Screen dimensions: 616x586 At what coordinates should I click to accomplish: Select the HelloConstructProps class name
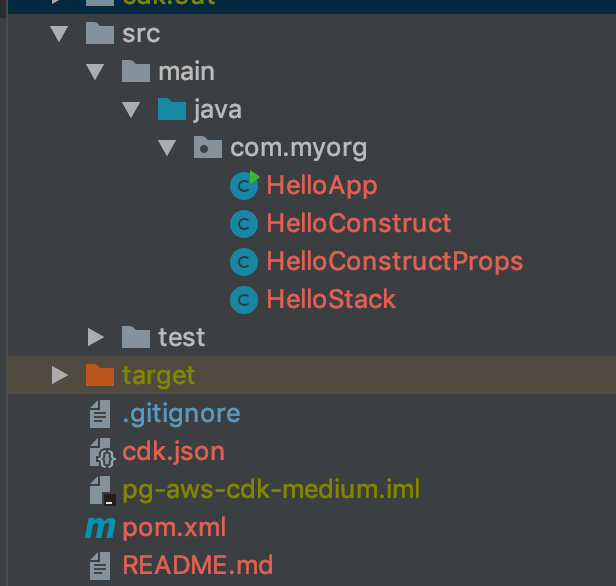(395, 262)
